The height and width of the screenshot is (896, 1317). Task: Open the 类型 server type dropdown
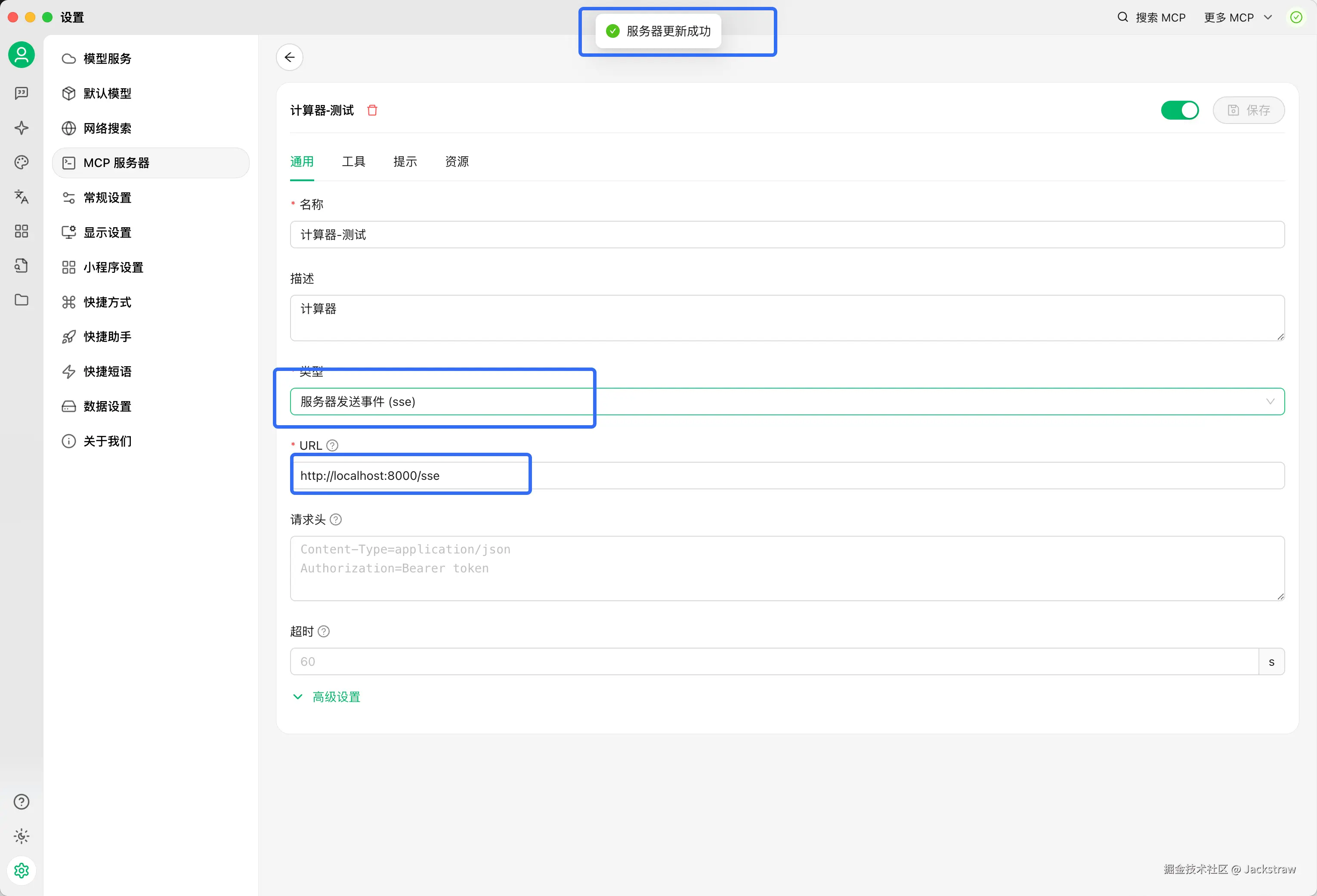pyautogui.click(x=787, y=402)
